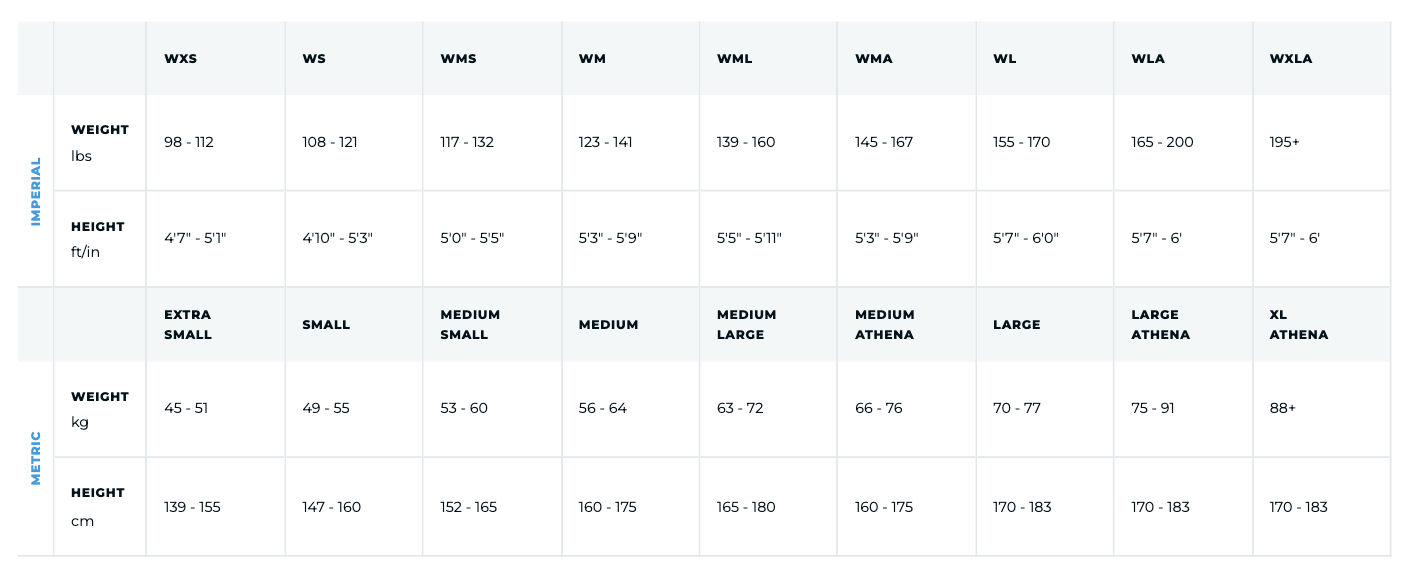Click the WXLA column header
1418x578 pixels.
pyautogui.click(x=1291, y=59)
